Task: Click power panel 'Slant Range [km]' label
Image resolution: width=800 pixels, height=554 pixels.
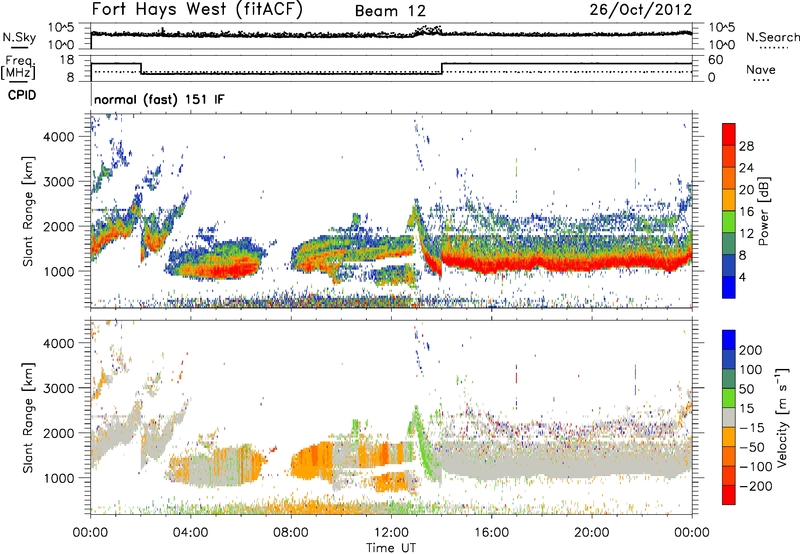Action: (28, 211)
